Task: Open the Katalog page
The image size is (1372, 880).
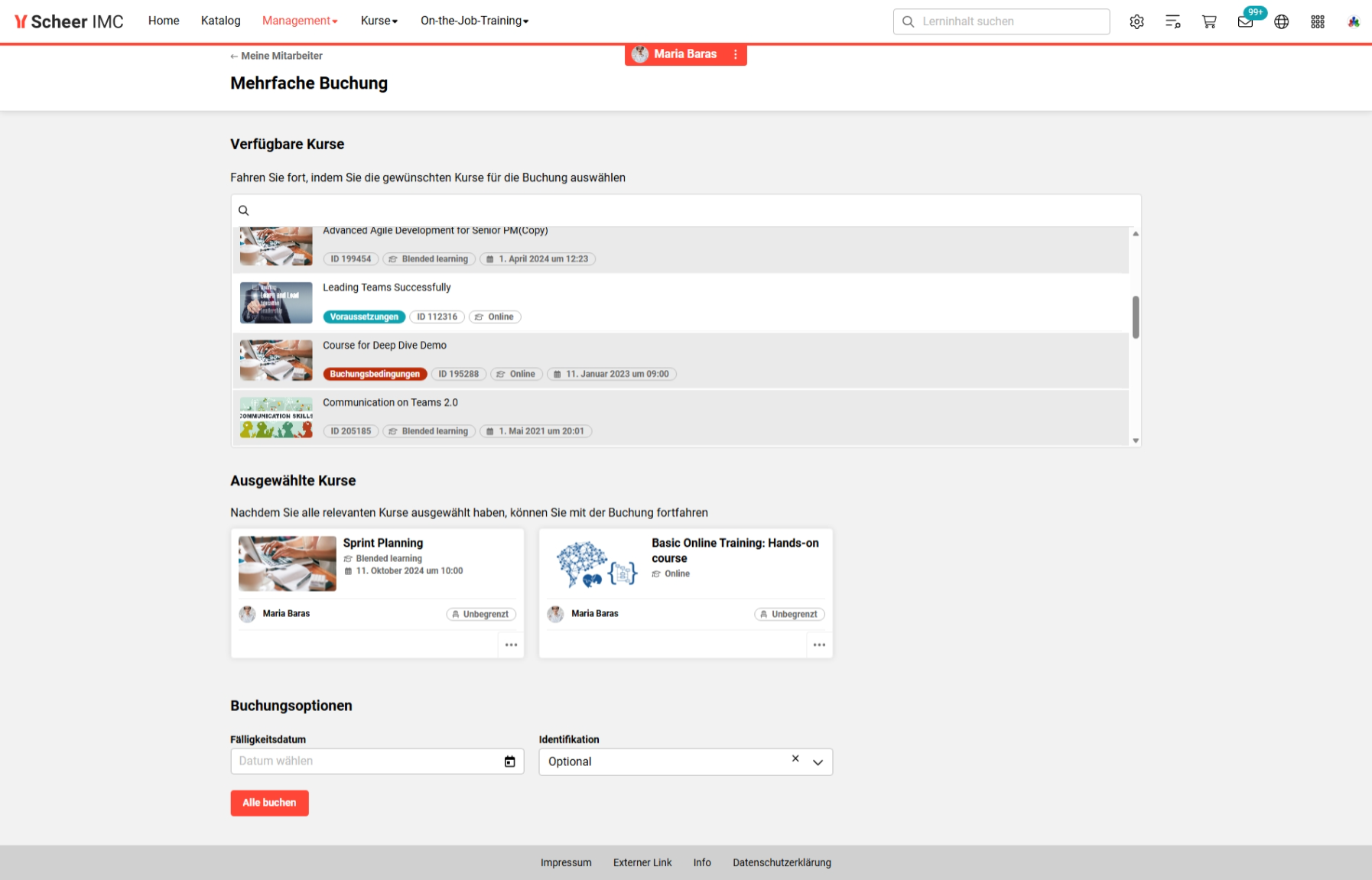Action: tap(221, 21)
